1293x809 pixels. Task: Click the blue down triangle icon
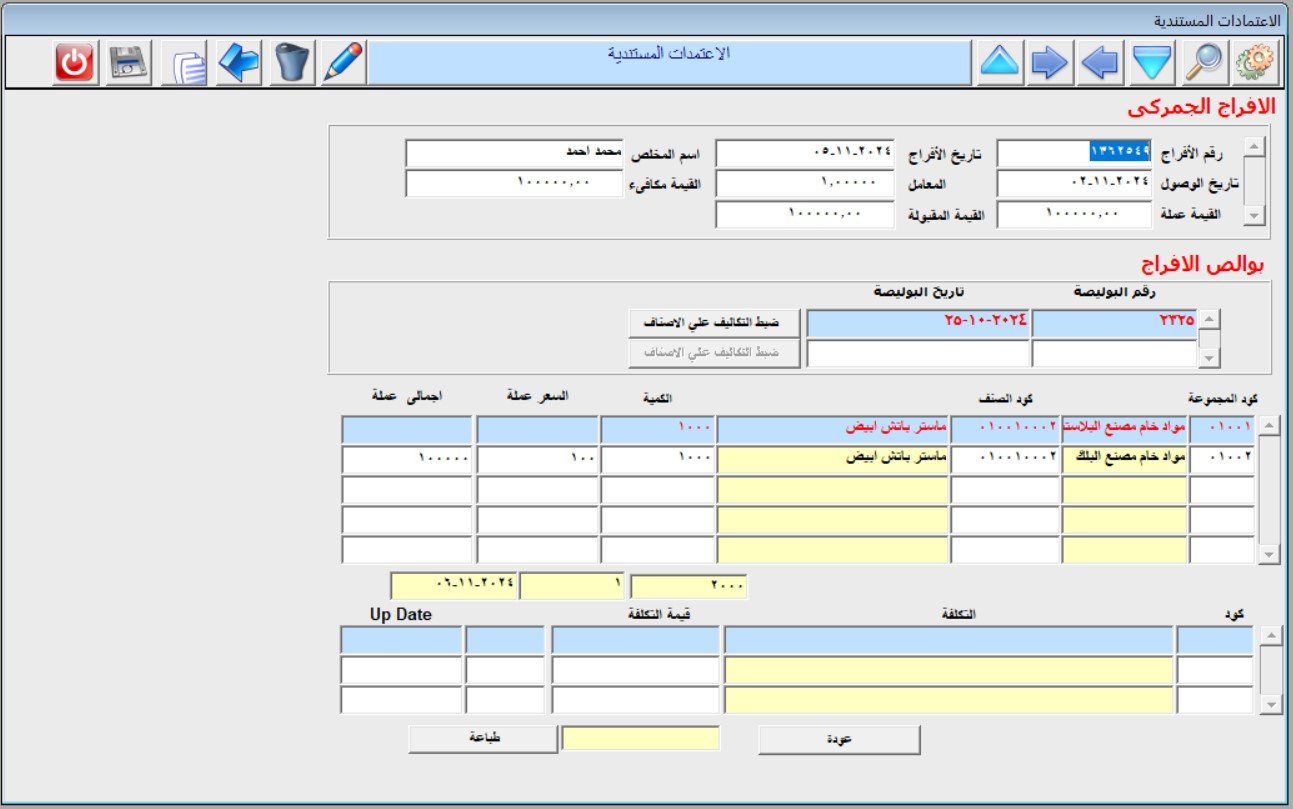point(1151,63)
